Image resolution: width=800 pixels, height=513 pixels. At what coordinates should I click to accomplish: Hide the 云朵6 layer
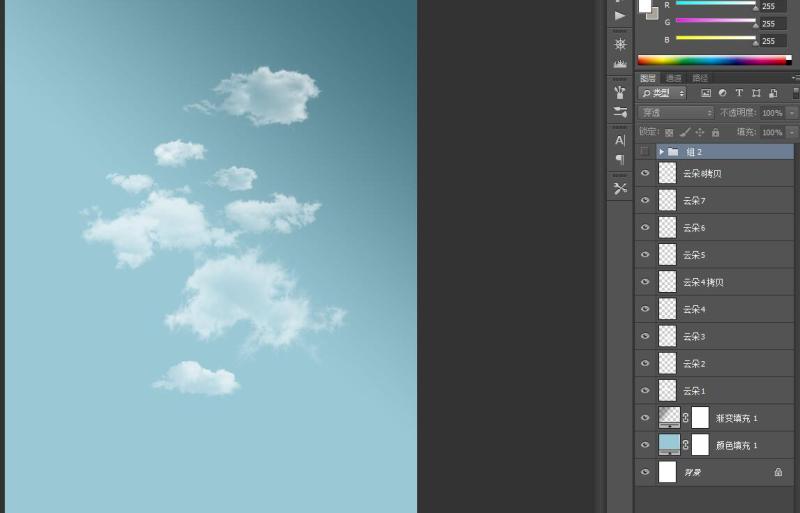(645, 227)
